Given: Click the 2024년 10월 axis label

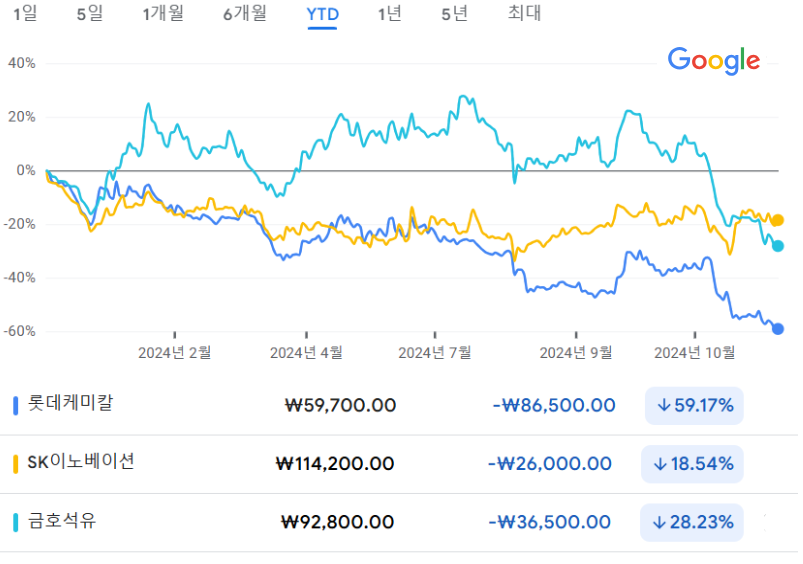Looking at the screenshot, I should [695, 352].
